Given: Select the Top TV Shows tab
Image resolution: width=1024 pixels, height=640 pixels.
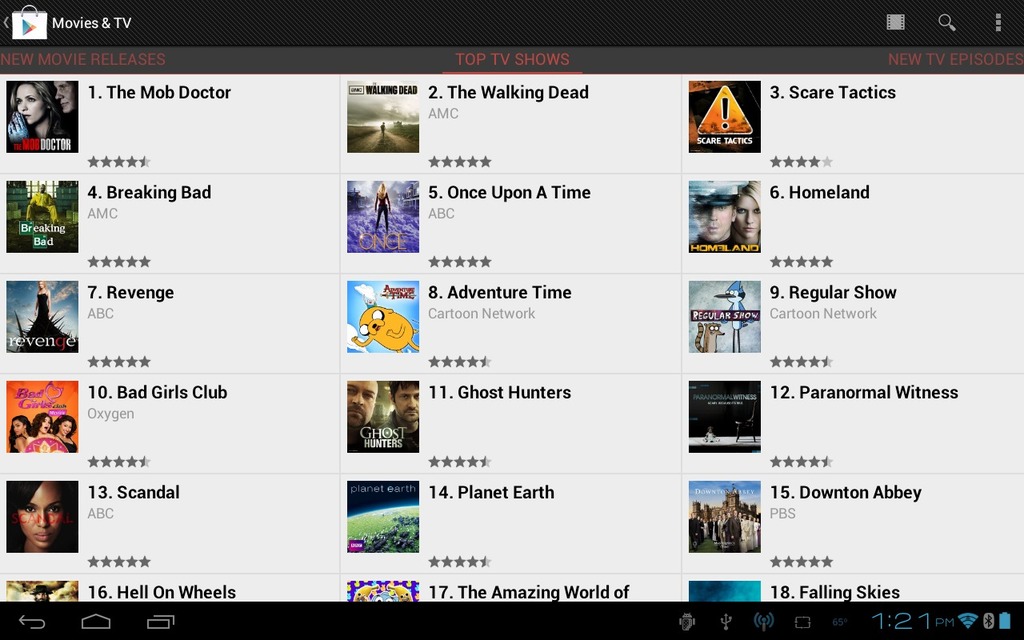Looking at the screenshot, I should 512,59.
